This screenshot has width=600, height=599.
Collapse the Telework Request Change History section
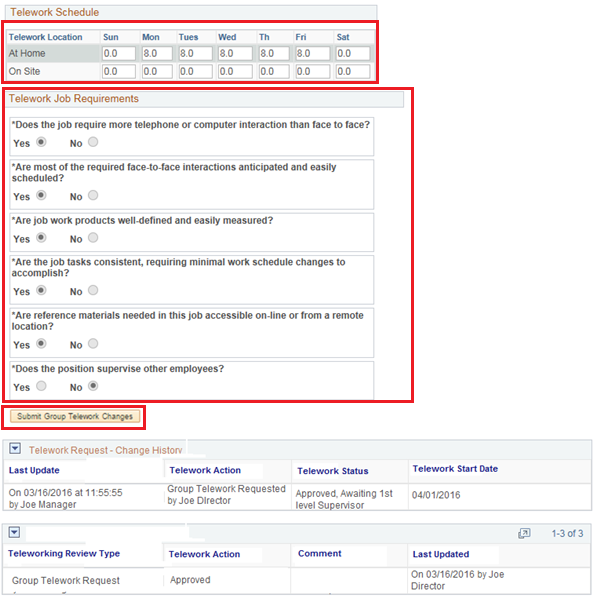14,450
